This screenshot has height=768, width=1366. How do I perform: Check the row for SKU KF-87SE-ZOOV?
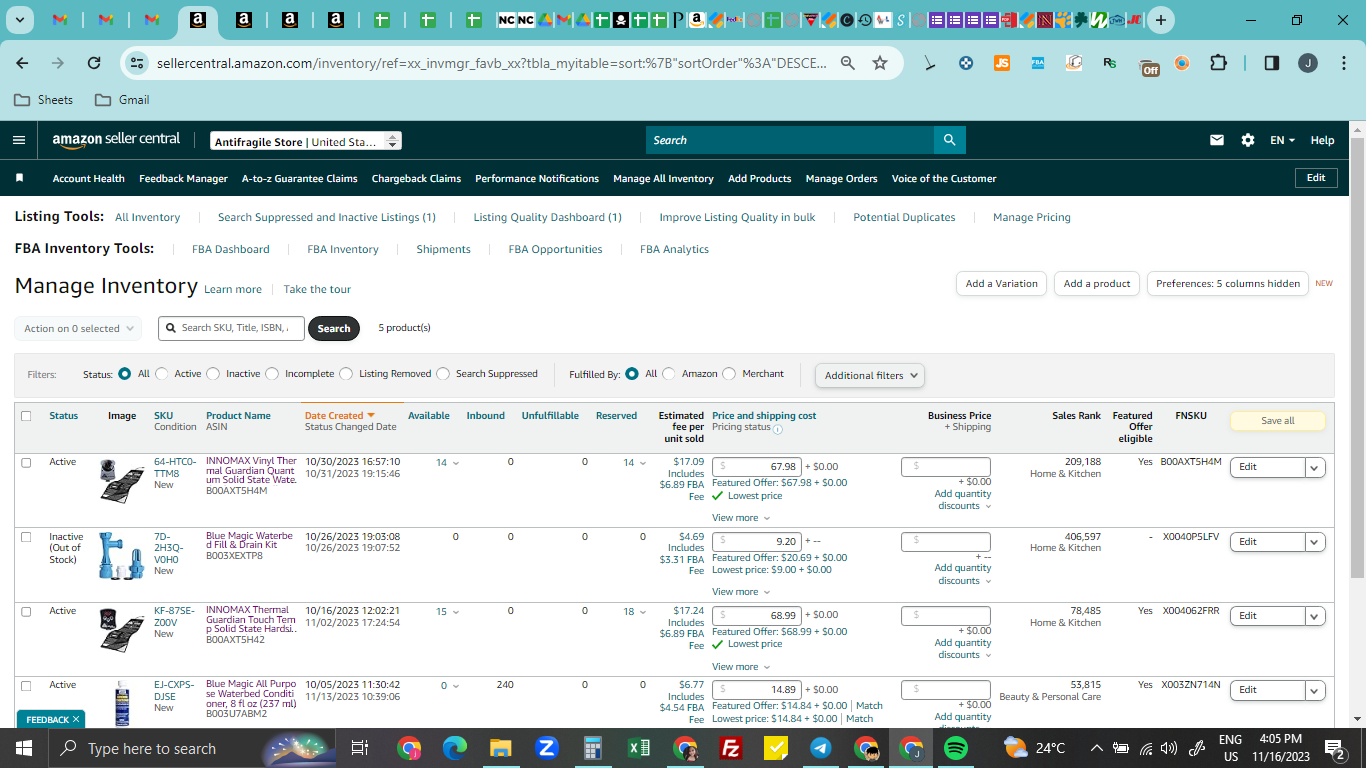coord(26,611)
